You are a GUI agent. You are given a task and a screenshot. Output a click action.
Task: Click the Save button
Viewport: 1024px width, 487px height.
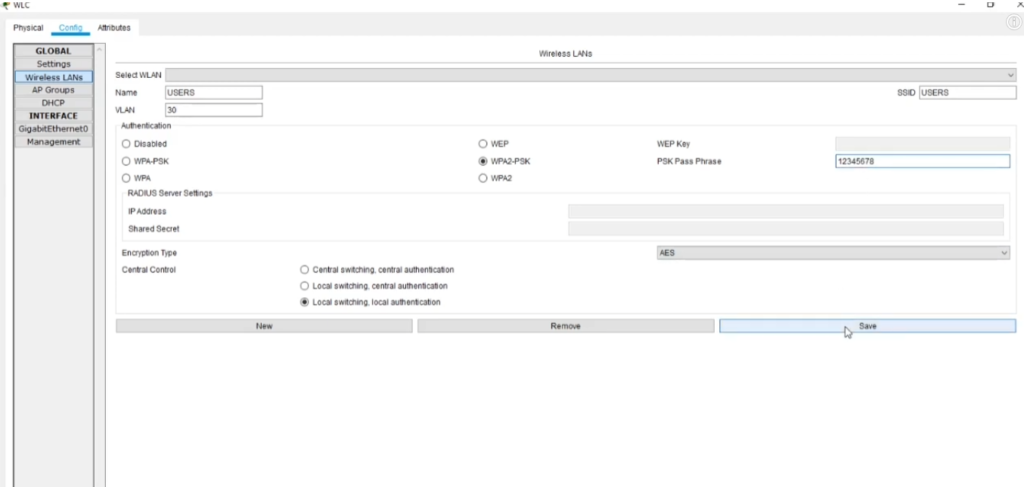[867, 326]
